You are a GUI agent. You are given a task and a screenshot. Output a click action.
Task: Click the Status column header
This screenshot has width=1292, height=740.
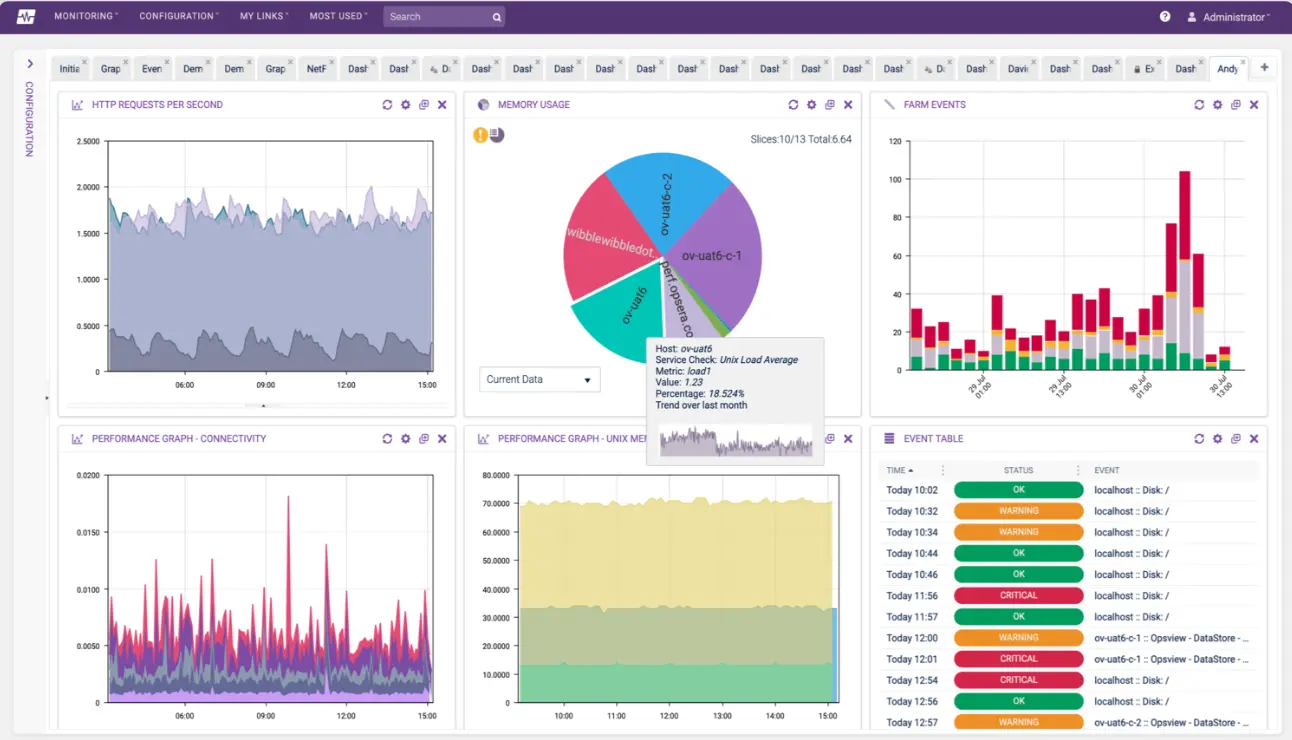1018,470
